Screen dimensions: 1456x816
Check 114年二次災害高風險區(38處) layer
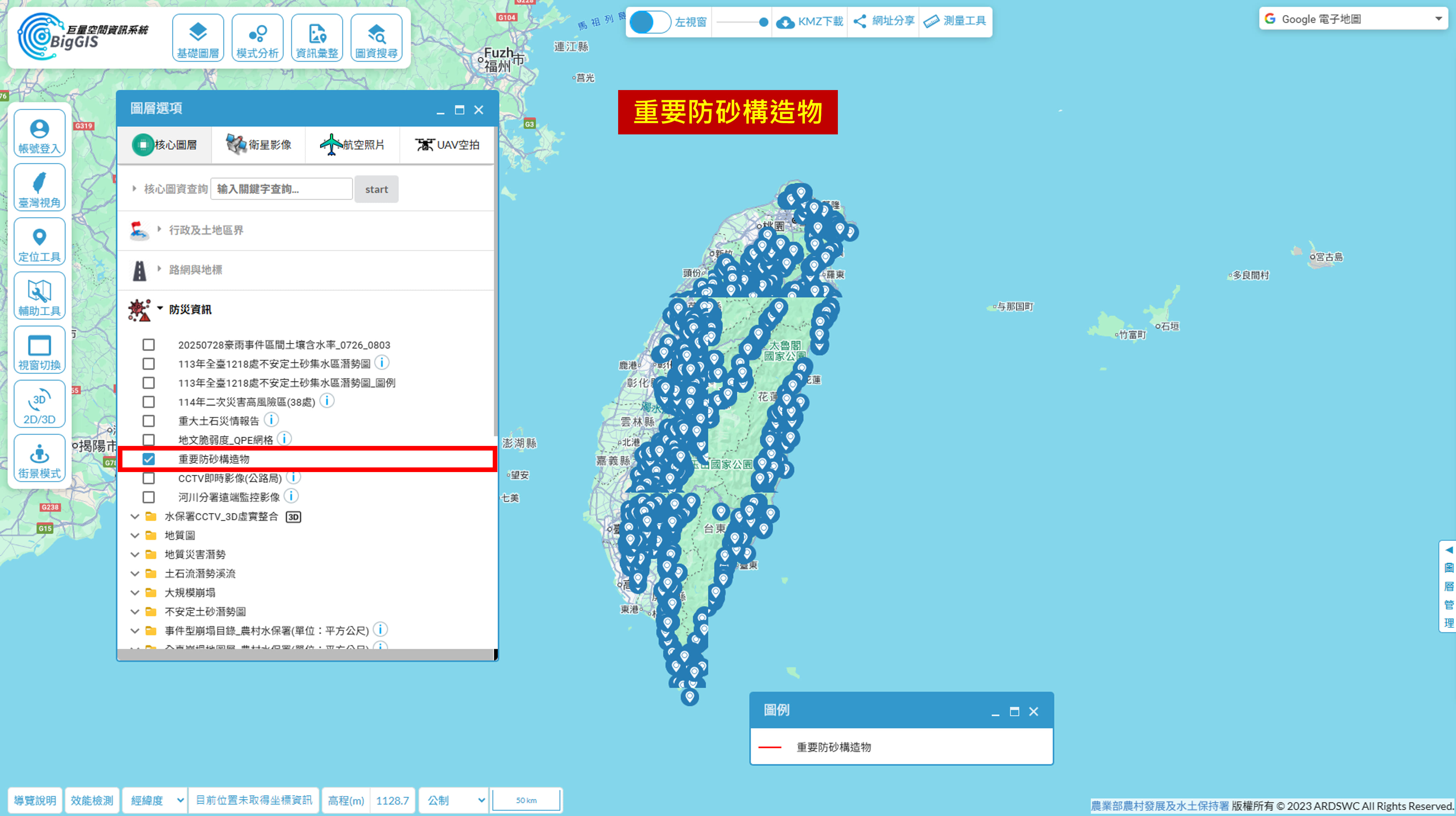pyautogui.click(x=149, y=402)
